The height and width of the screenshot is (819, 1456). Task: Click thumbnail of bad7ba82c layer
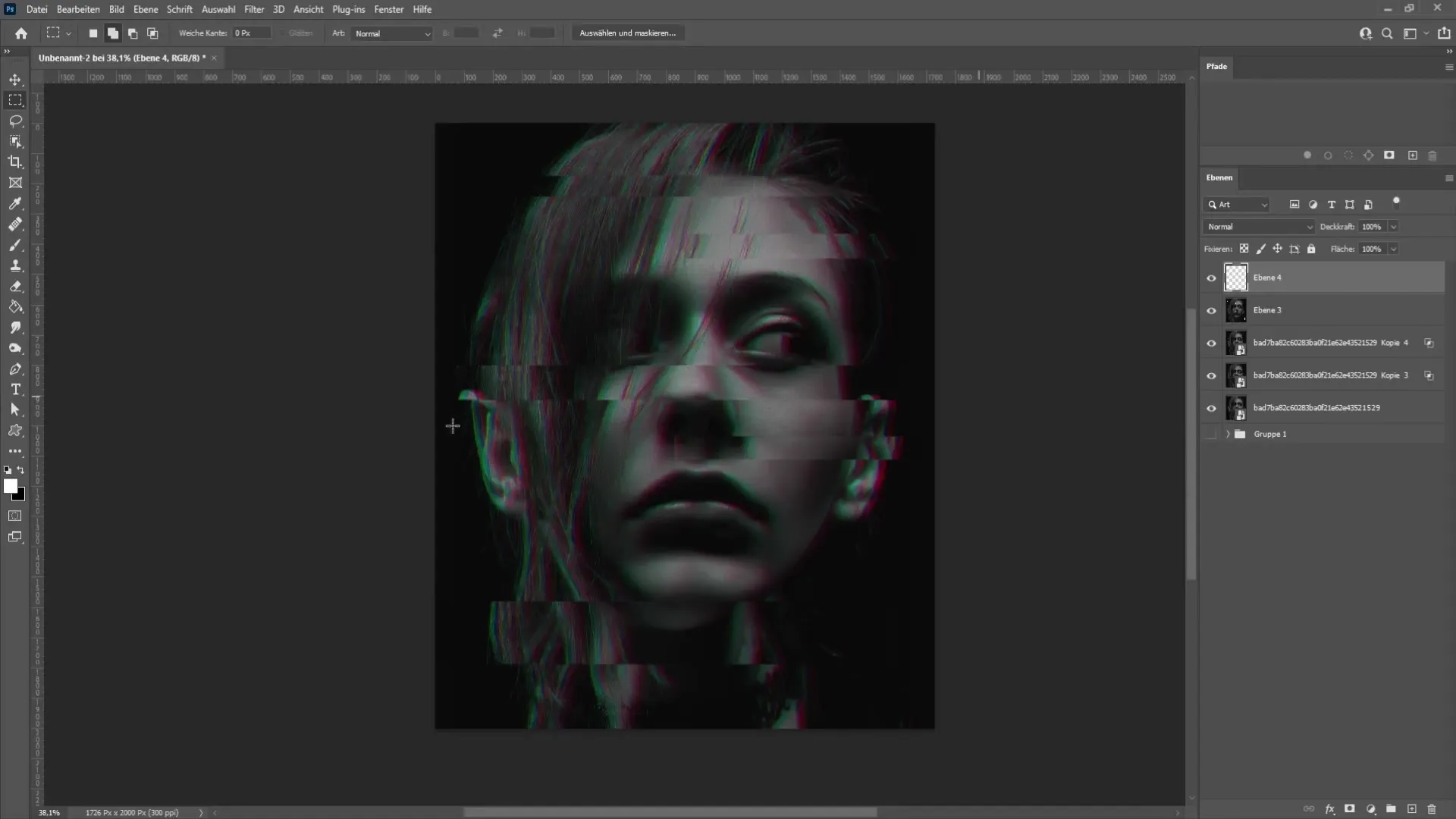click(1236, 407)
